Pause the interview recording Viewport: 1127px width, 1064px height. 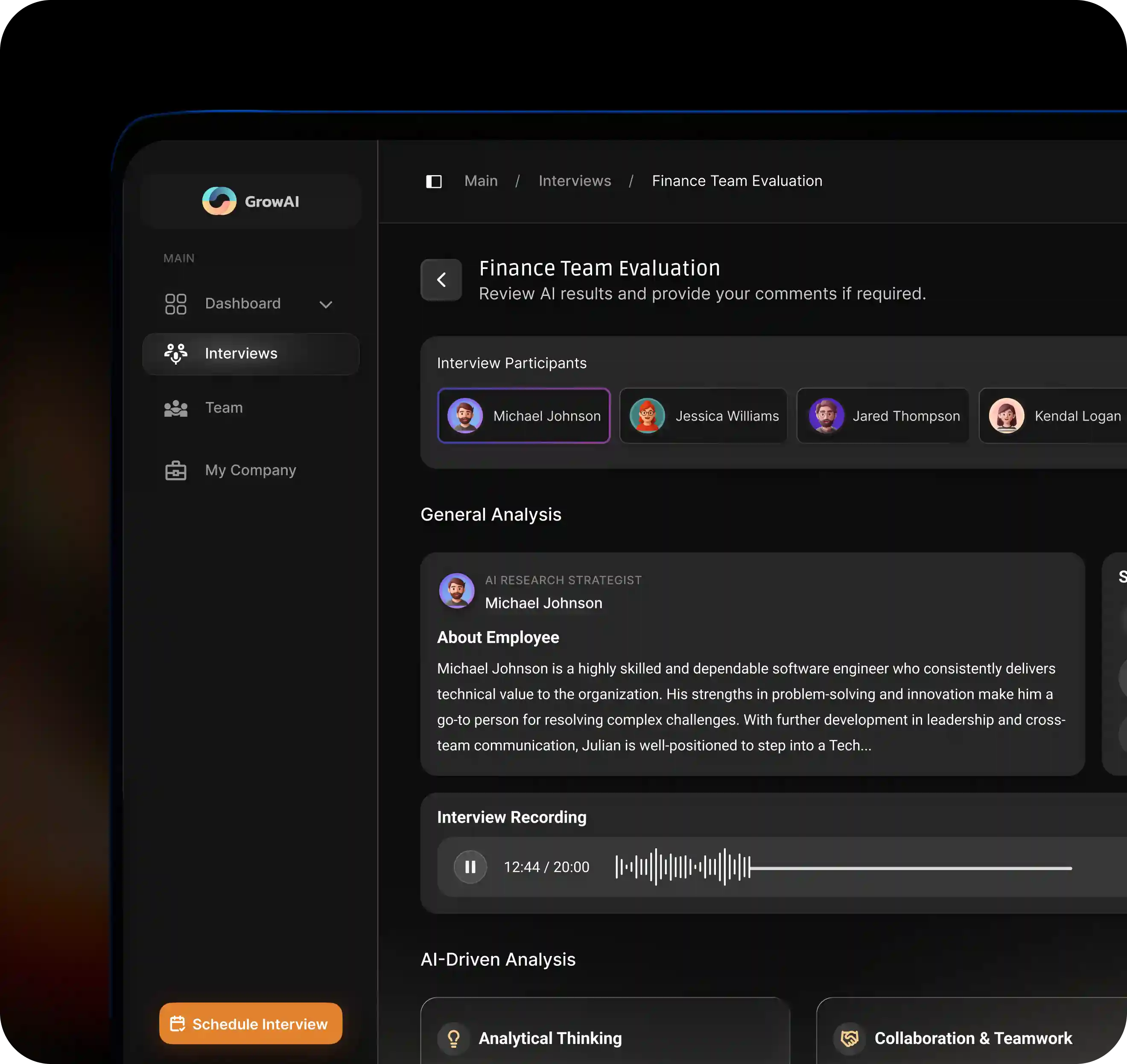pos(470,867)
